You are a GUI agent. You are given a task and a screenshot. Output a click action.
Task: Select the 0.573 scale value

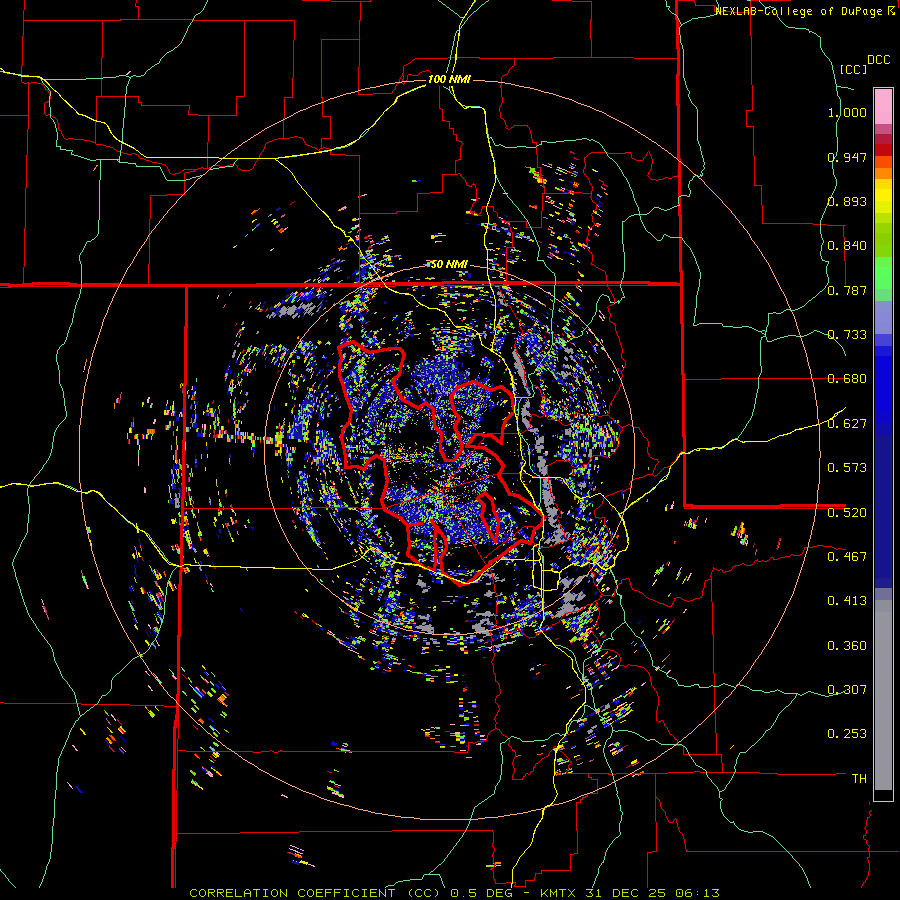(x=847, y=468)
